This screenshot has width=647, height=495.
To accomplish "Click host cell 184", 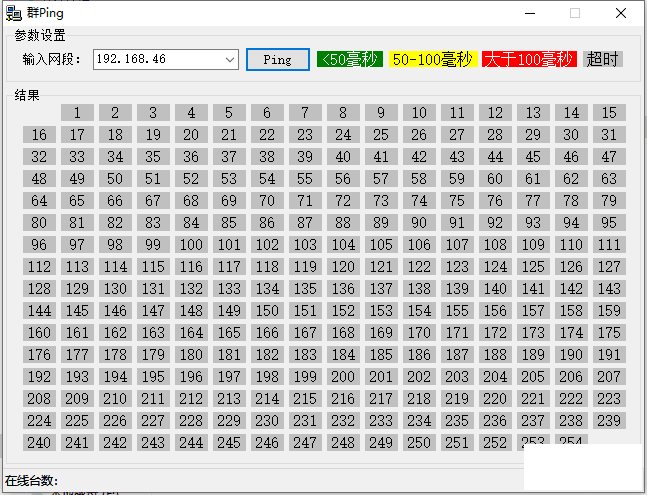I will coord(343,355).
